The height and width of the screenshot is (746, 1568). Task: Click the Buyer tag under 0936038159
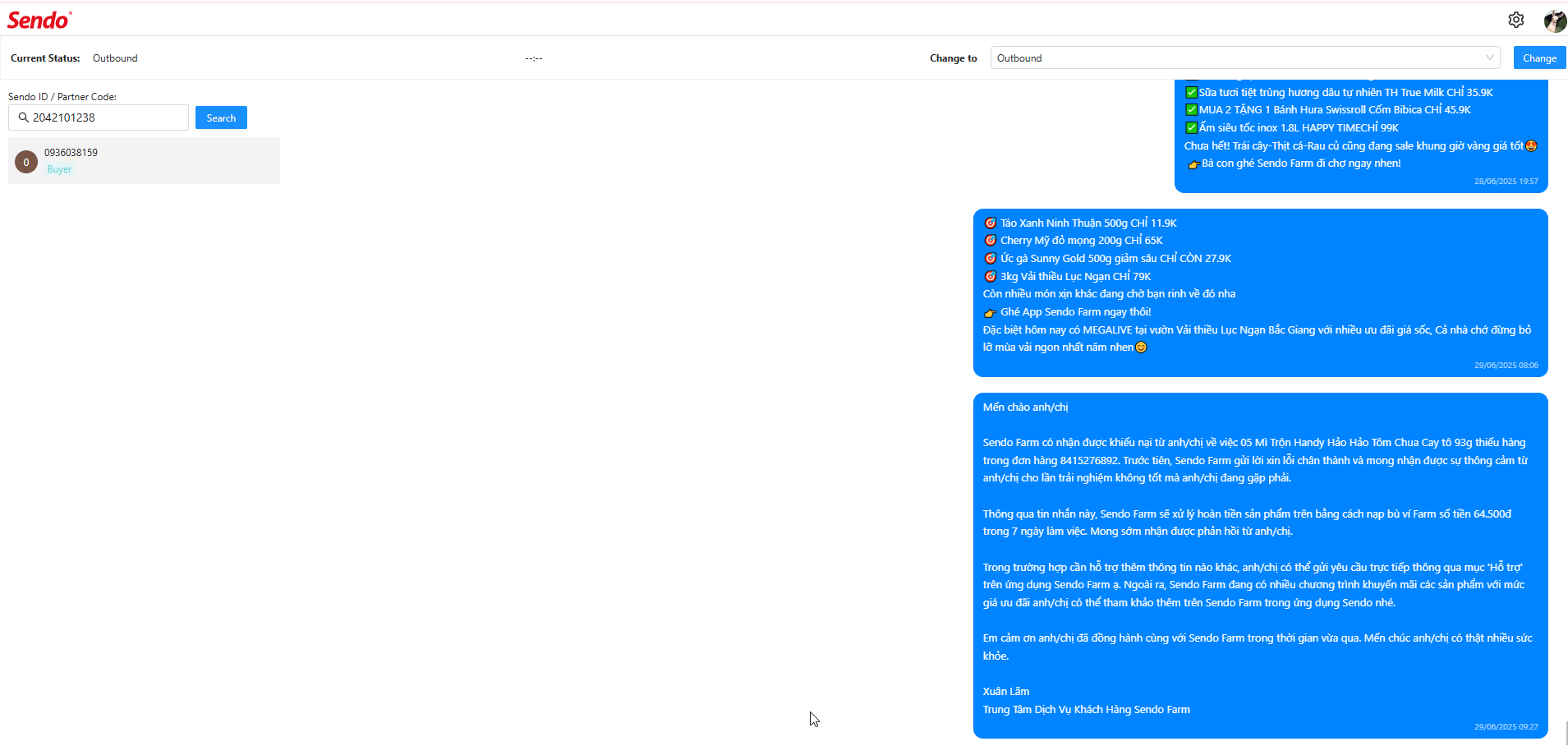coord(59,169)
